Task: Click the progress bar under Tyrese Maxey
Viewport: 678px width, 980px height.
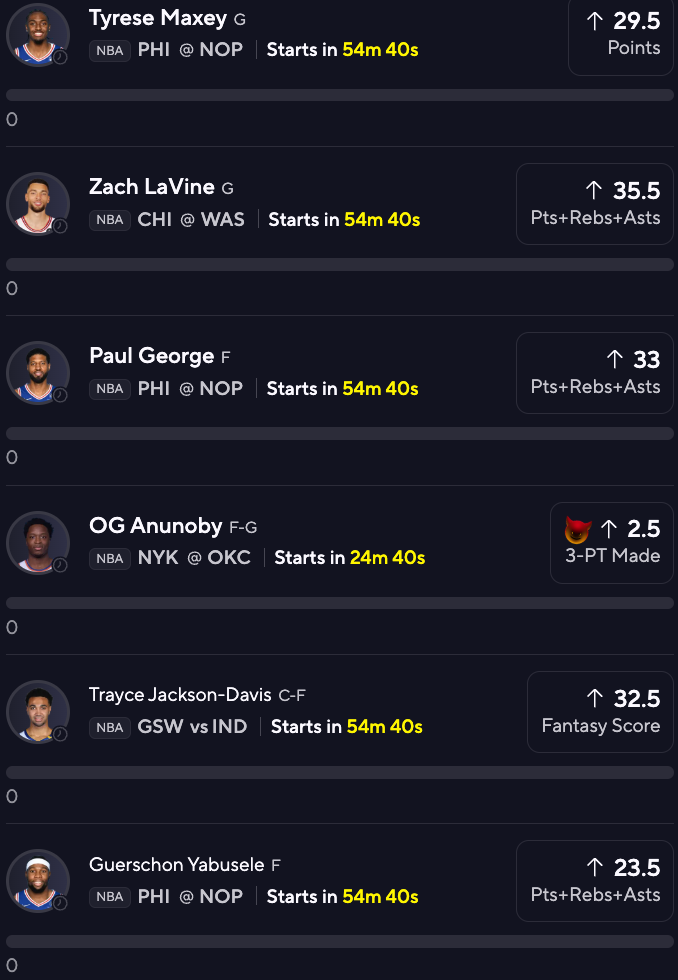Action: (x=340, y=95)
